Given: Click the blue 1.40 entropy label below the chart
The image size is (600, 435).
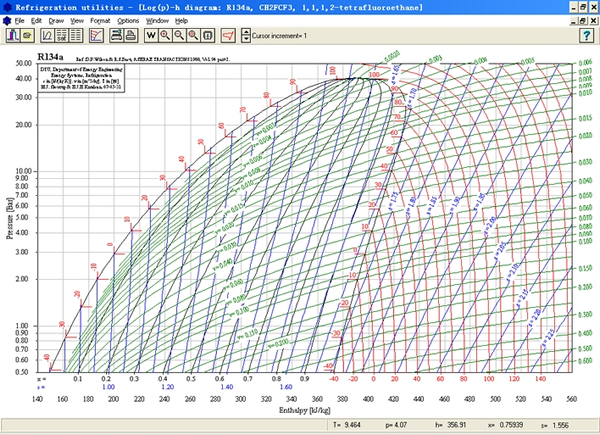Looking at the screenshot, I should tap(227, 387).
